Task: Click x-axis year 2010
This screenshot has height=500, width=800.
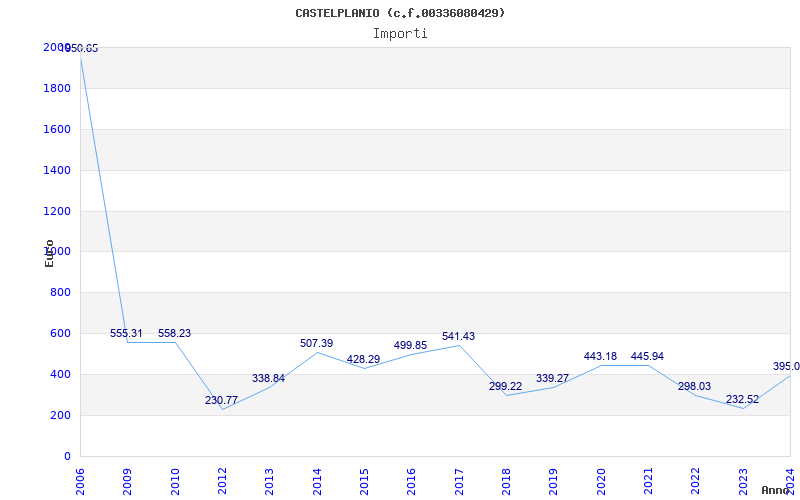Action: 175,482
